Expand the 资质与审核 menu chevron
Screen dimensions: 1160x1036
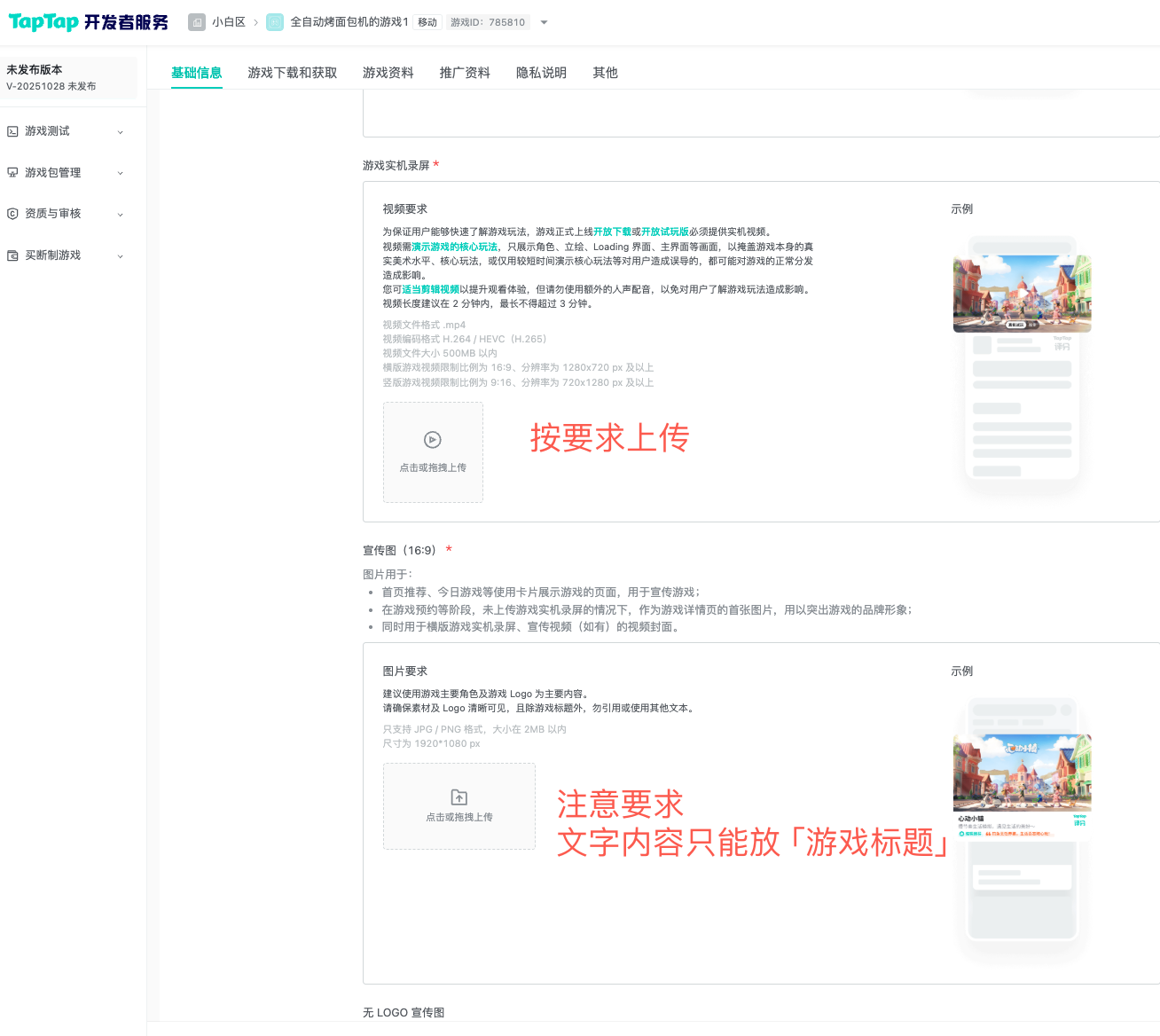click(121, 215)
